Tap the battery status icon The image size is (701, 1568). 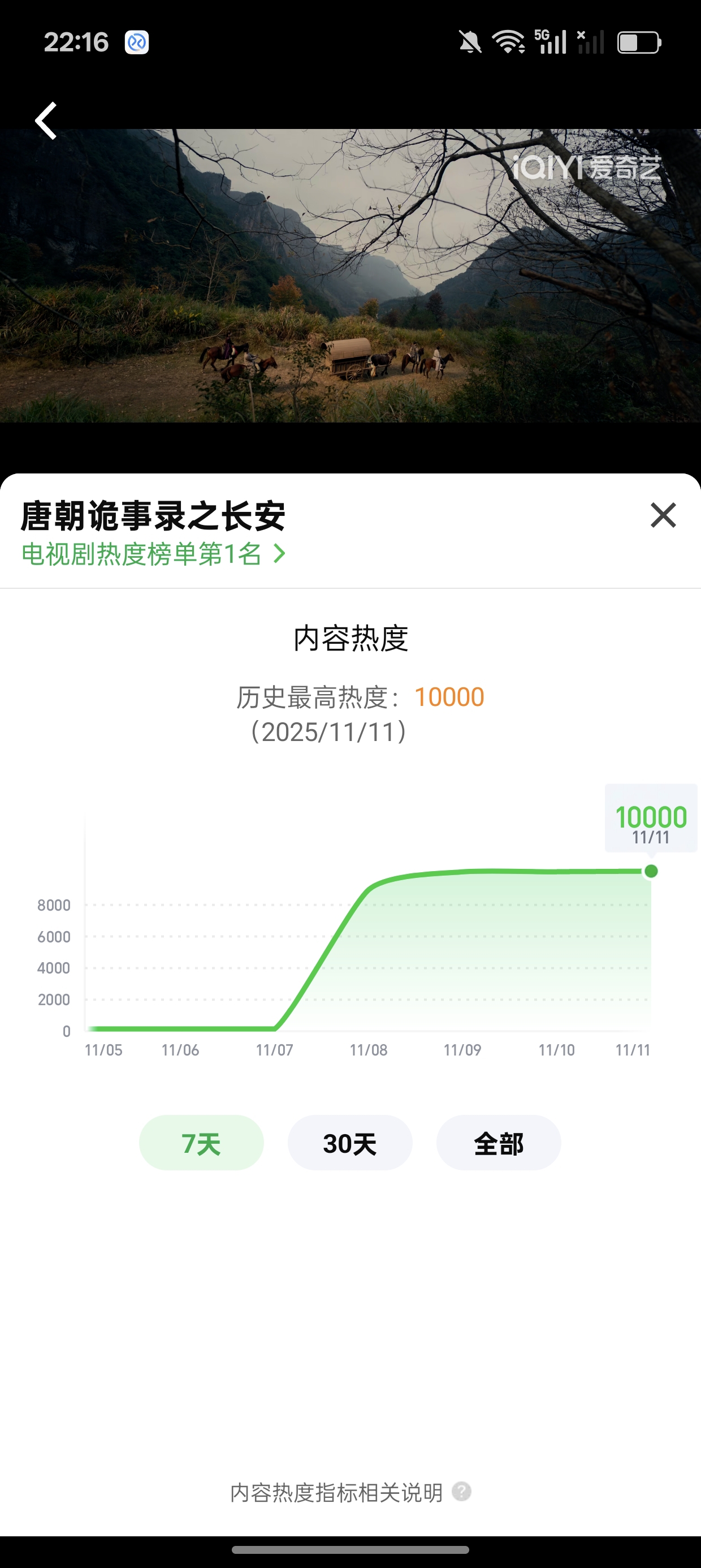pyautogui.click(x=639, y=42)
